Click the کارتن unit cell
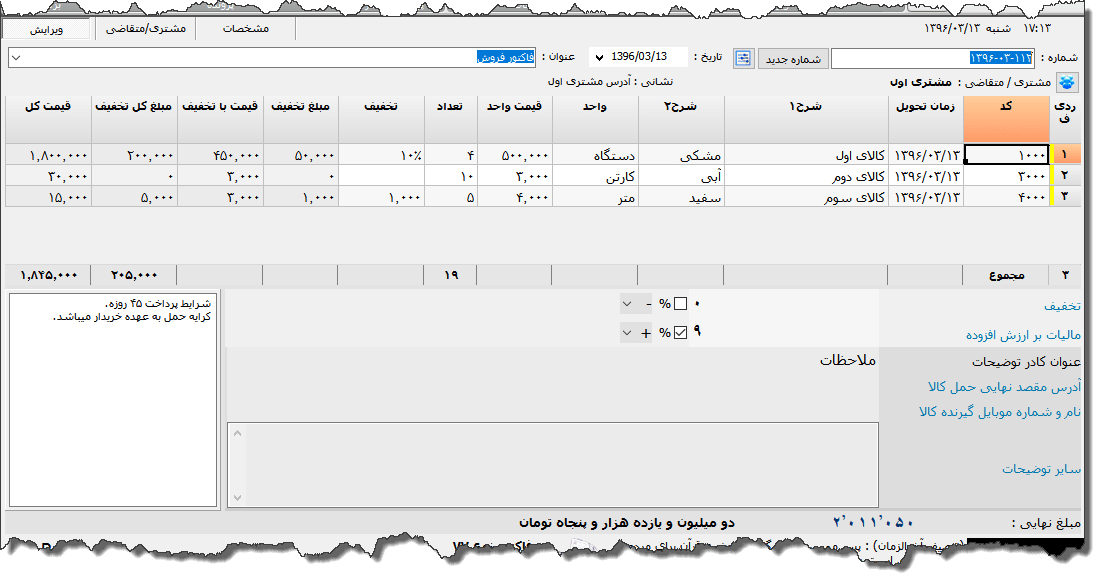The width and height of the screenshot is (1093, 573). (595, 176)
